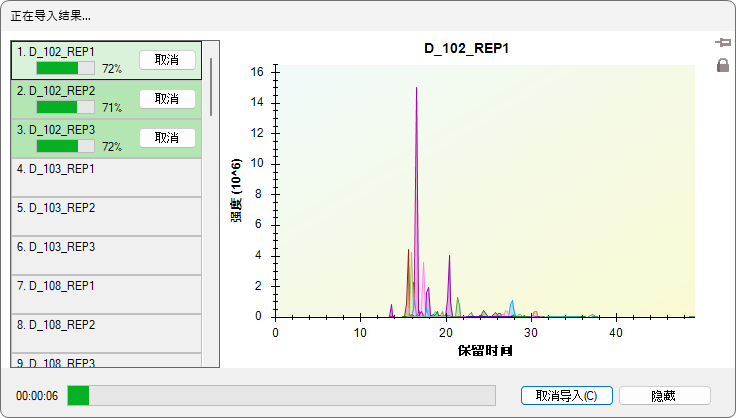Select the D_102_REP2 list entry
736x418 pixels.
[x=70, y=90]
